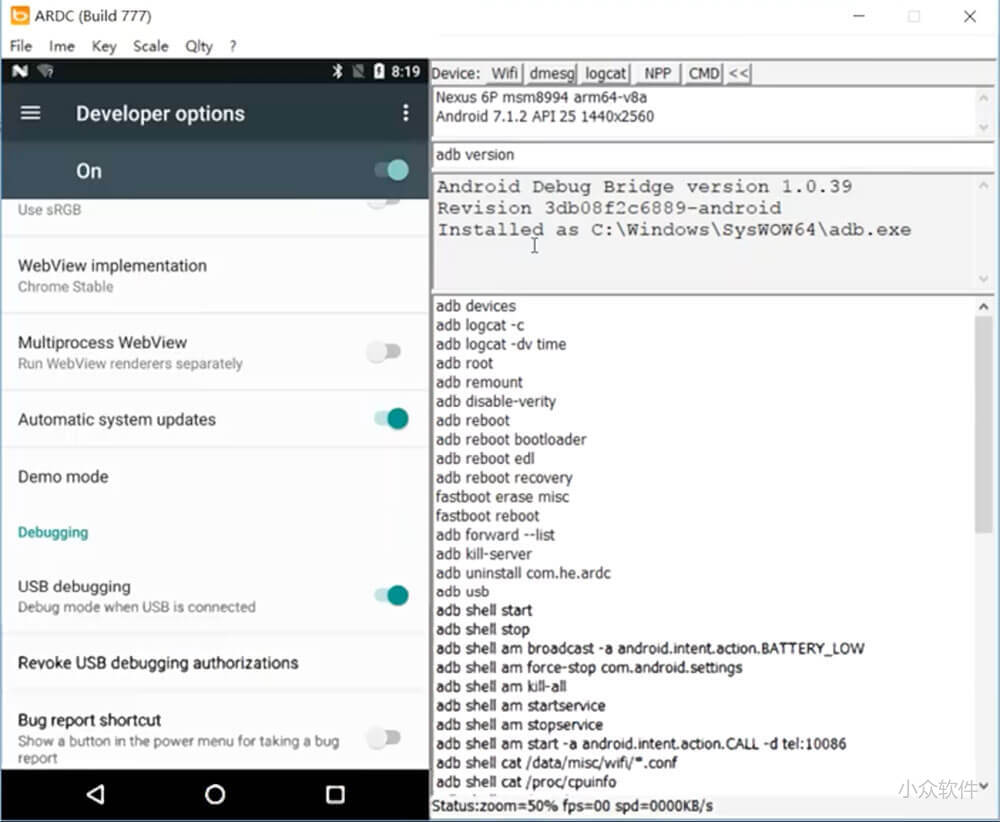Open the hamburger navigation menu
This screenshot has height=822, width=1000.
coord(31,113)
